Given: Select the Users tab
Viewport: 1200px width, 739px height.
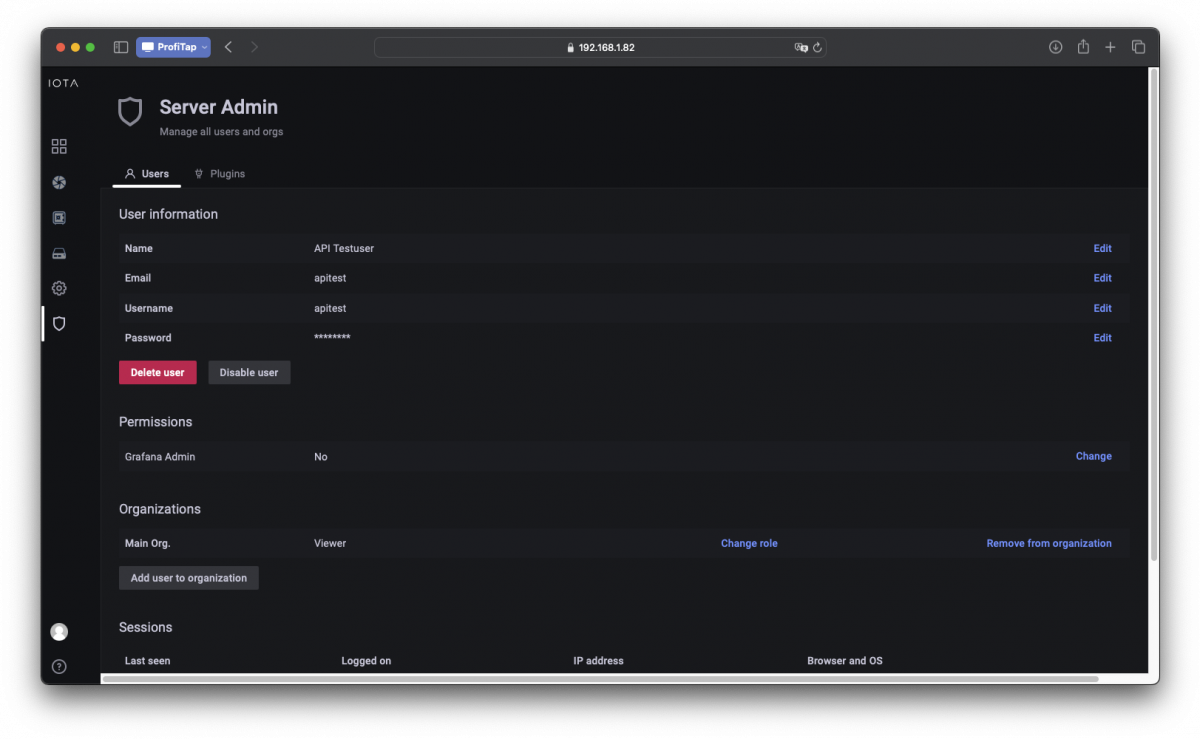Looking at the screenshot, I should 147,174.
